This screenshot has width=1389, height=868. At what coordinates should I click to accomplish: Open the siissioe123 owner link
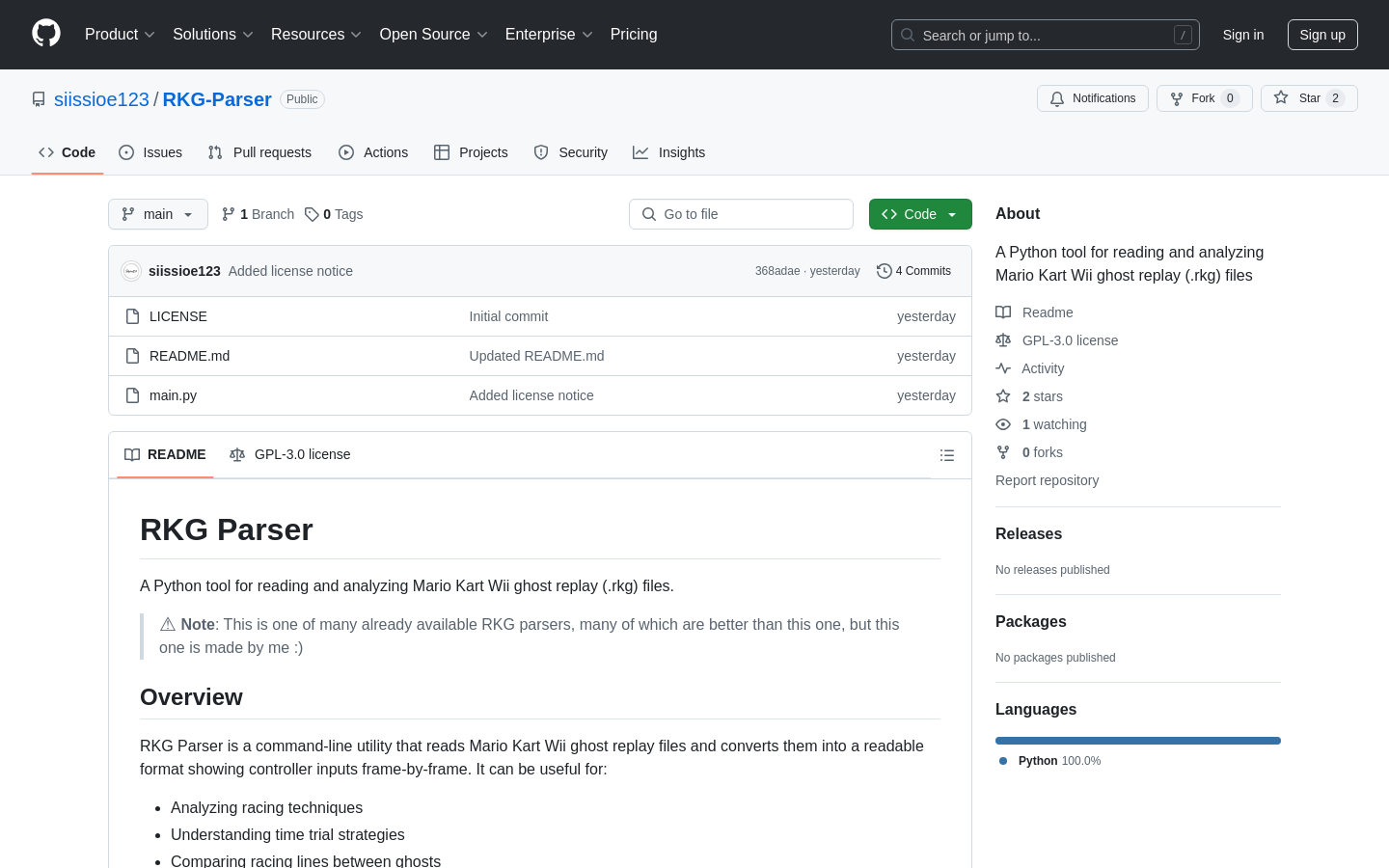point(101,99)
